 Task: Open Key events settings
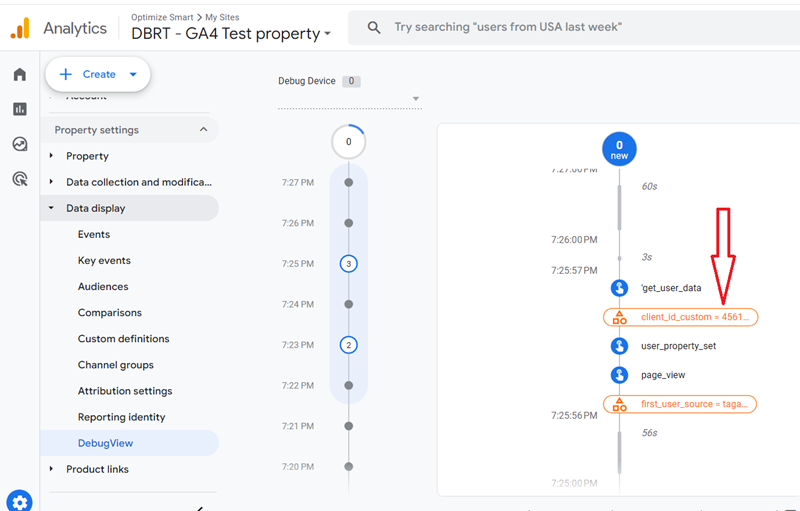[x=104, y=260]
